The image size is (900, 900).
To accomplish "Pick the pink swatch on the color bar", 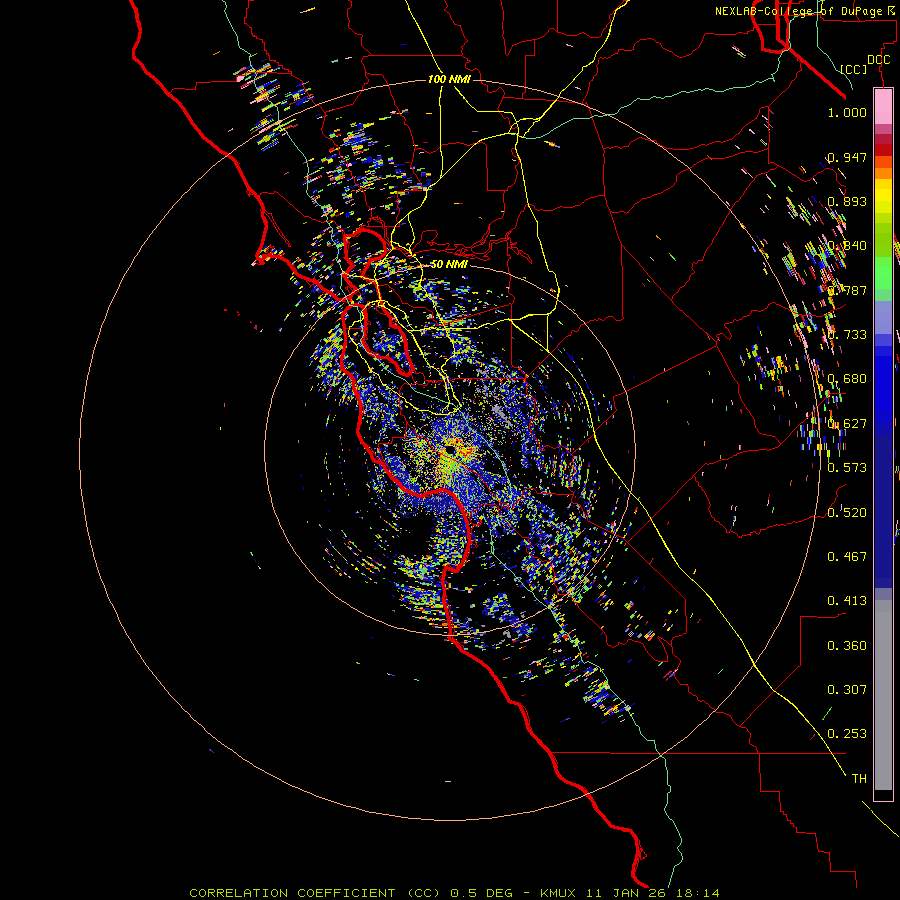I will (883, 107).
